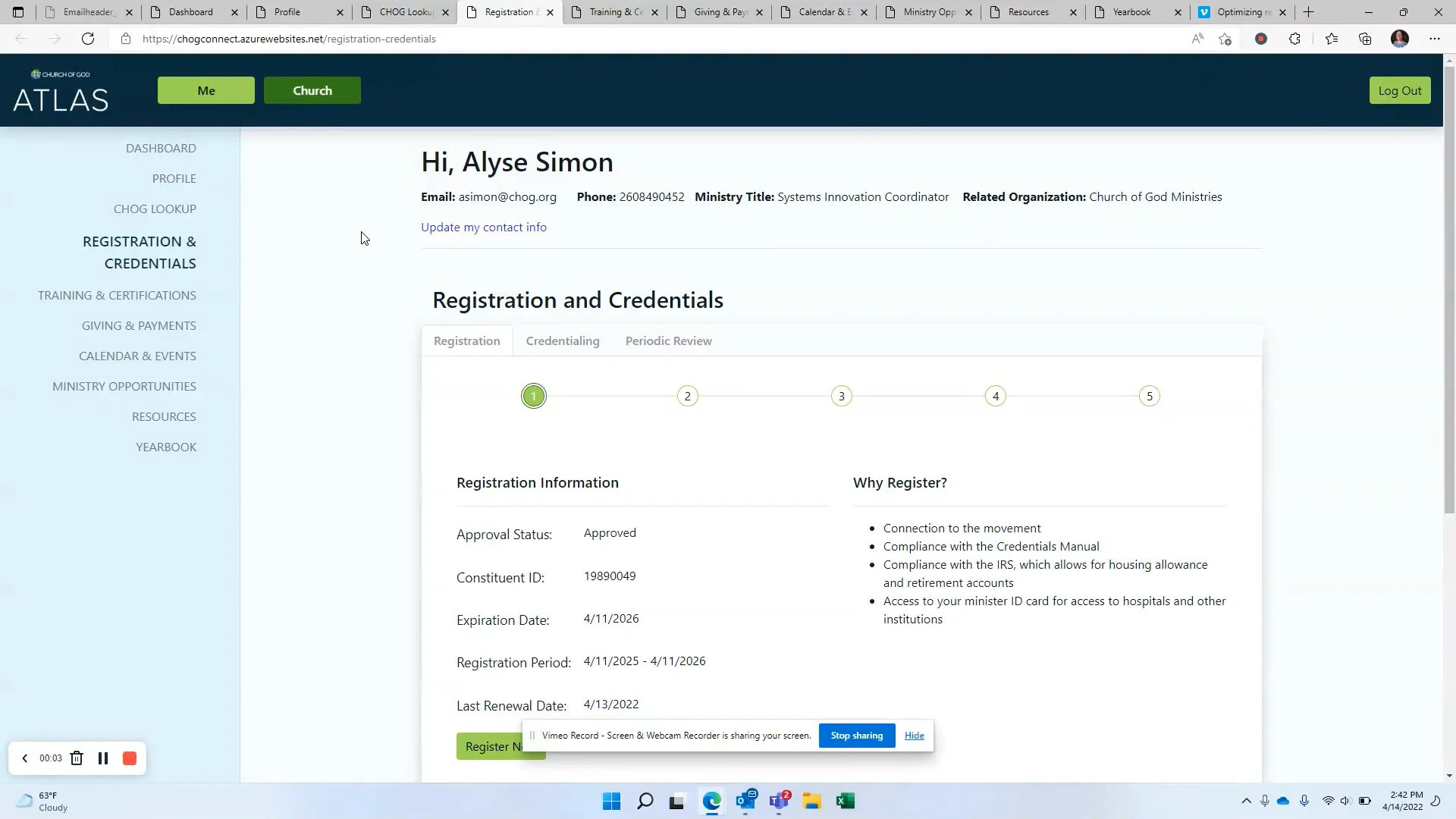Open the browser profile avatar

[x=1401, y=39]
